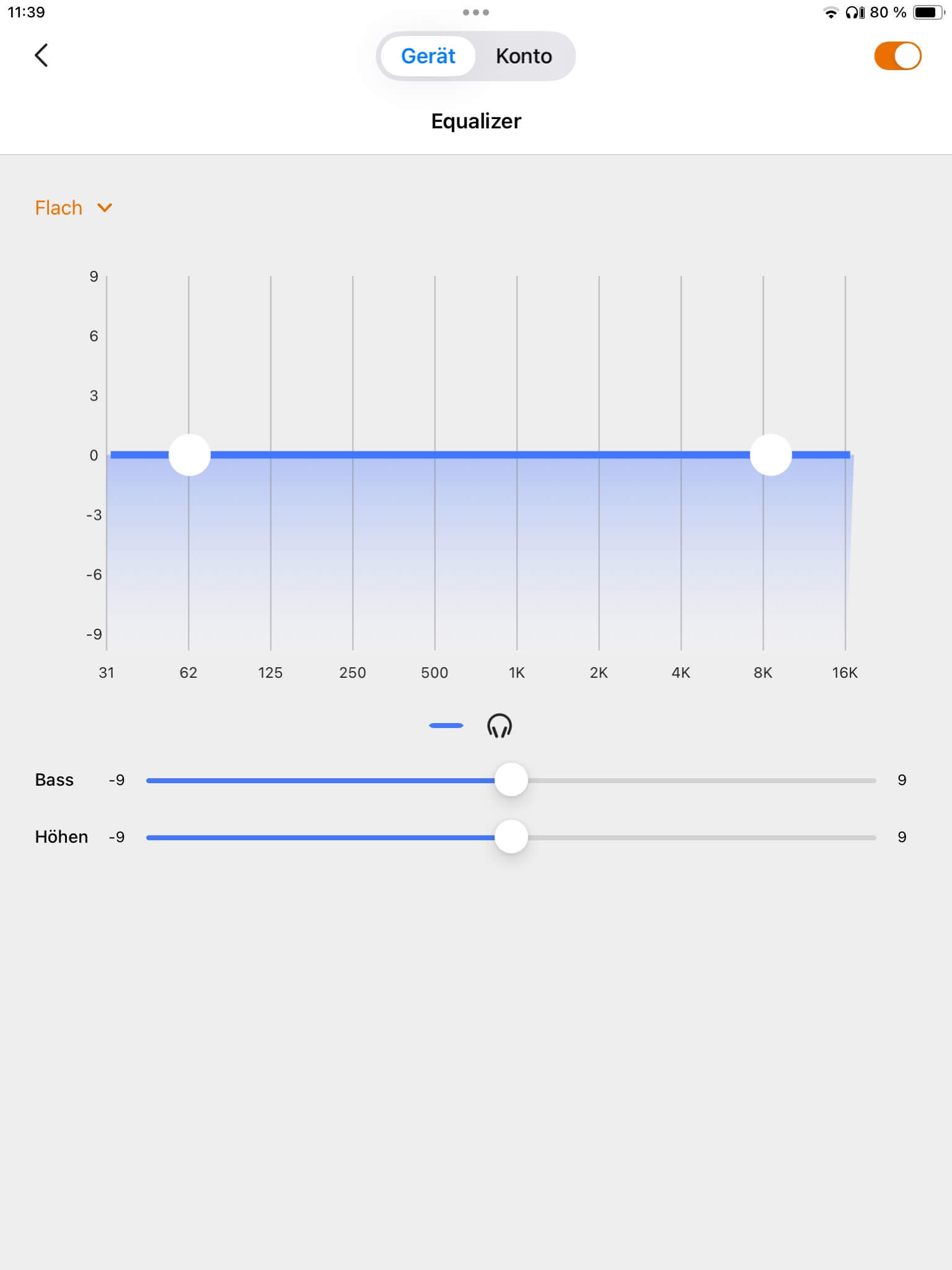Select the Gerät tab

coord(428,56)
